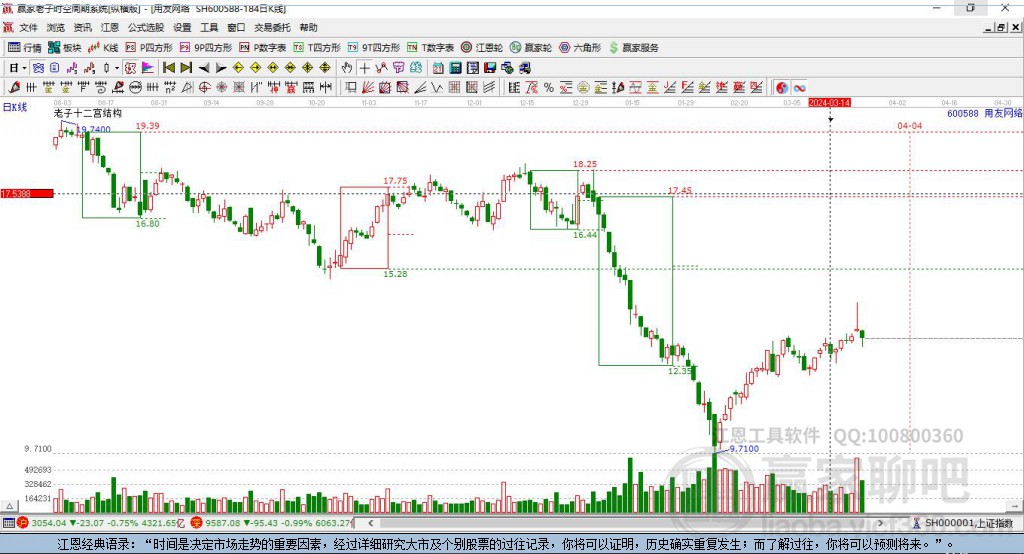Jump to first bar icon

(168, 68)
